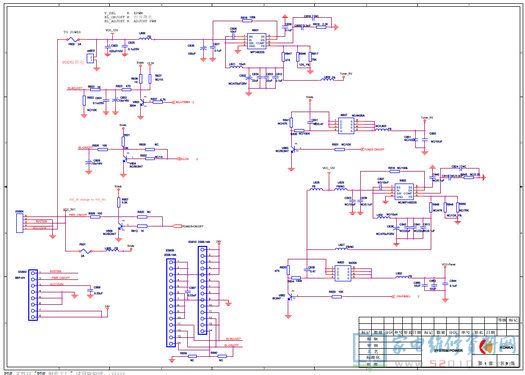Select the small square jumper symbol
This screenshot has width=525, height=375.
90,59
